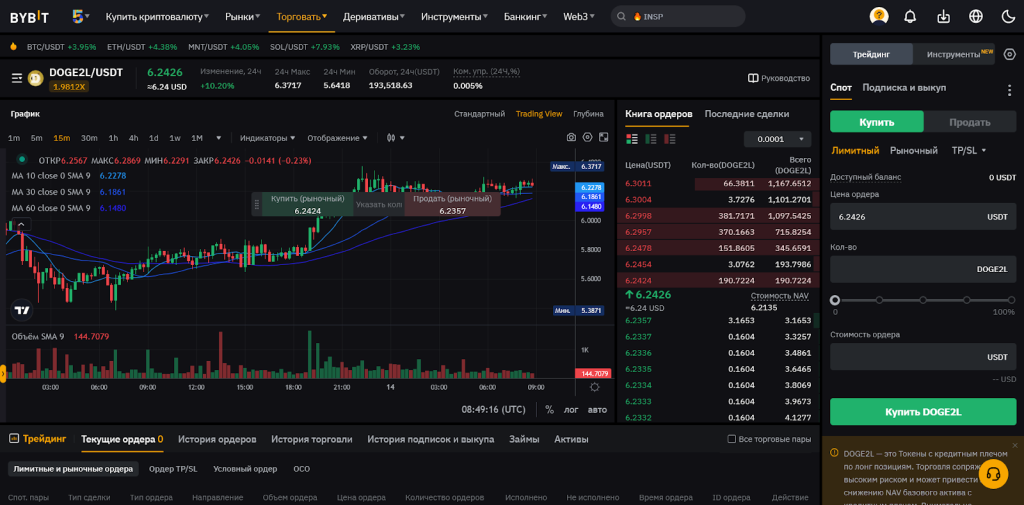
Task: Toggle logarithmic scale 'лог' on chart
Action: point(571,410)
